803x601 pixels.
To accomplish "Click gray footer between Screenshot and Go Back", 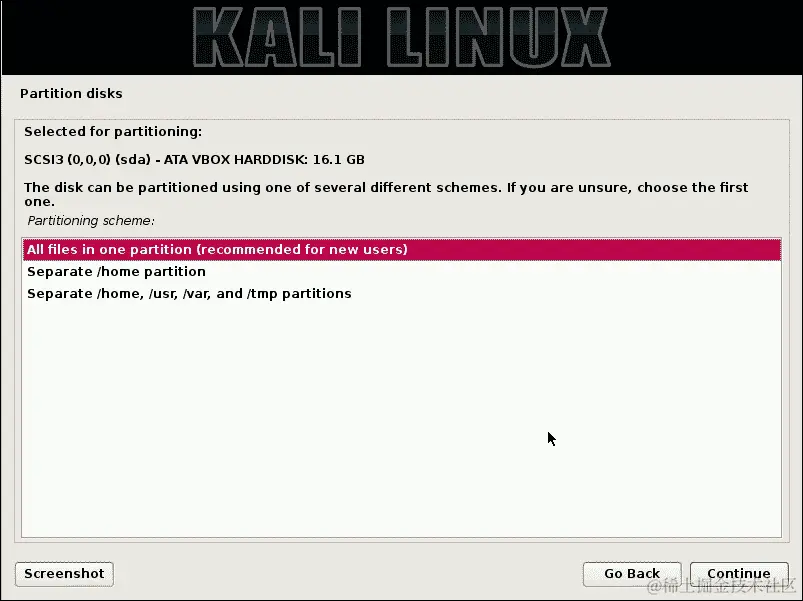I will [348, 574].
